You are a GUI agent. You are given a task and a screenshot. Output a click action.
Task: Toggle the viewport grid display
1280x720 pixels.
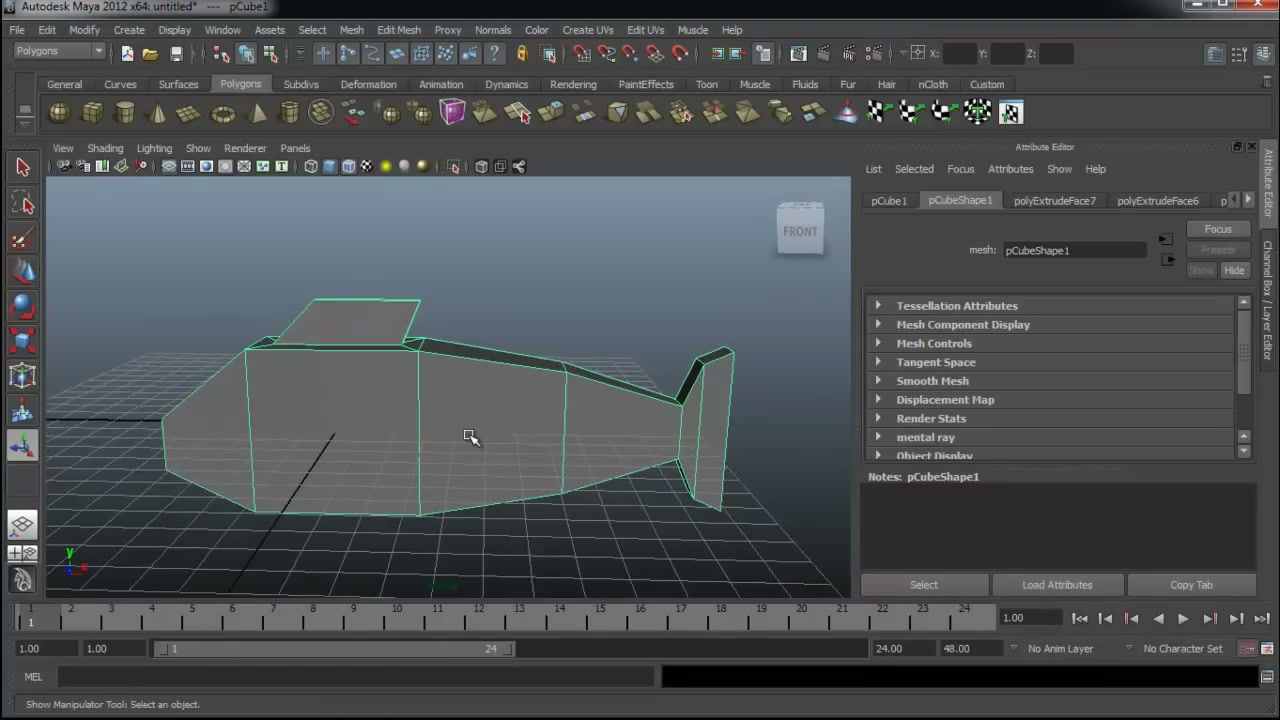(168, 166)
